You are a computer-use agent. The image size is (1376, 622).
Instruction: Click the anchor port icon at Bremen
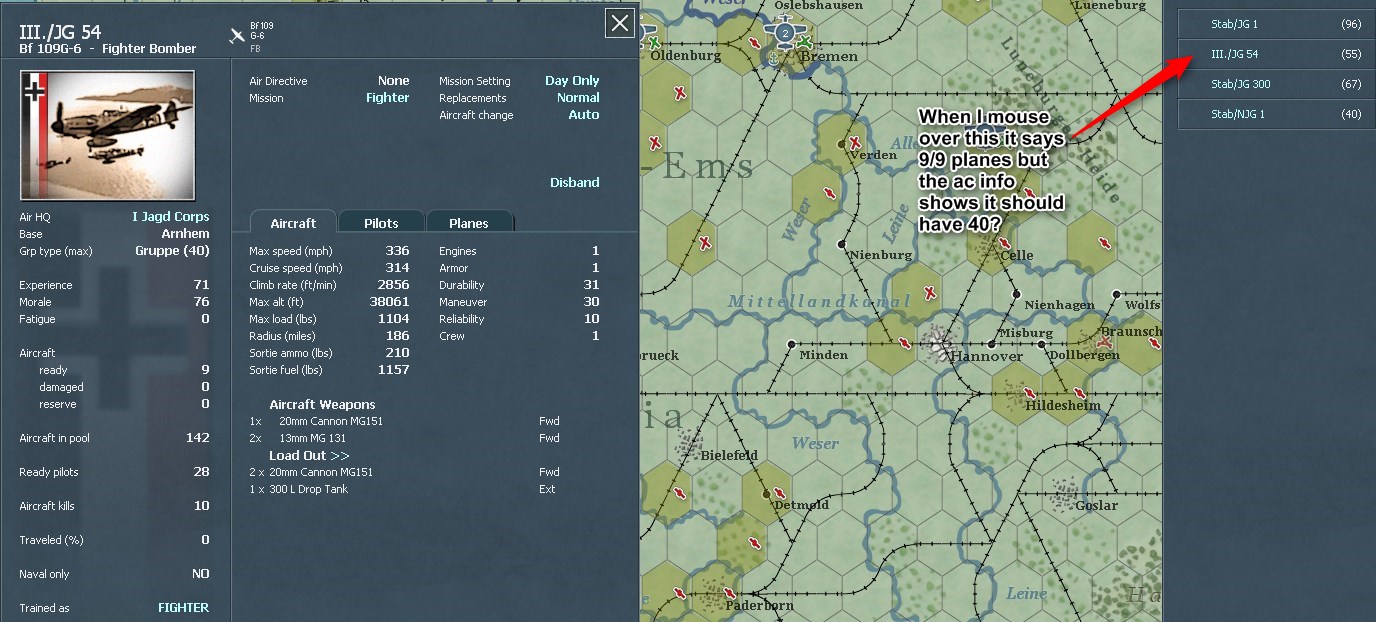772,58
